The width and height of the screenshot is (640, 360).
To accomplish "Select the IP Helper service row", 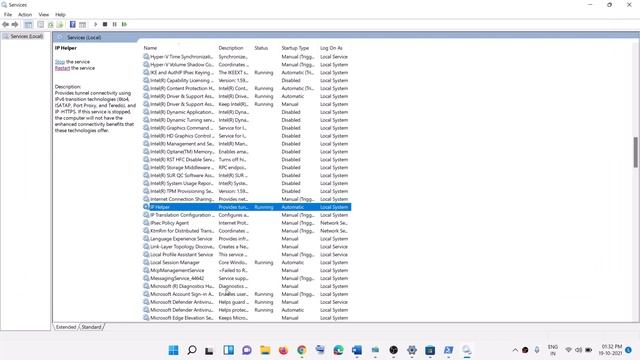I will click(247, 207).
